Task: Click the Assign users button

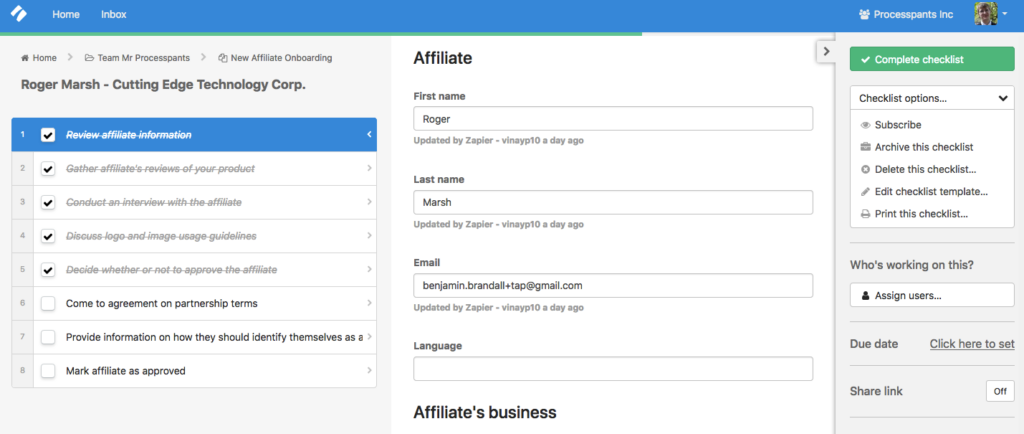Action: click(x=932, y=296)
